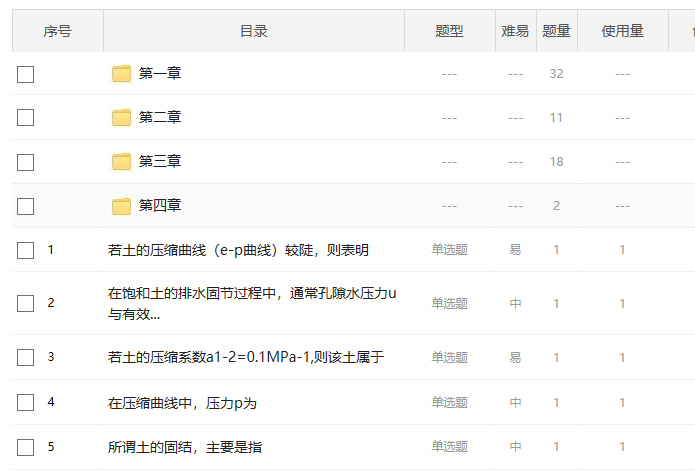Check the box beside question 4

pos(26,403)
